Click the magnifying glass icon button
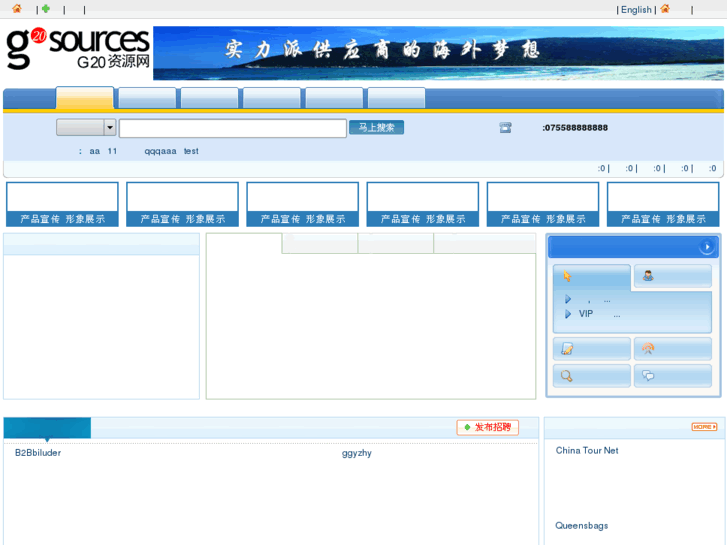Viewport: 727px width, 545px height. coord(592,376)
